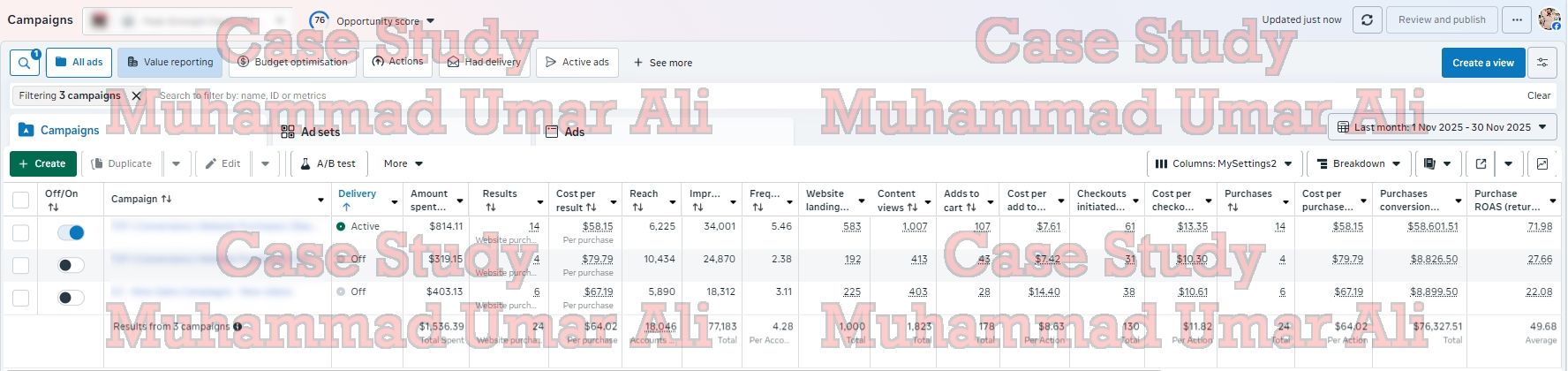Open the charts view icon
This screenshot has height=371, width=1568.
tap(1542, 163)
